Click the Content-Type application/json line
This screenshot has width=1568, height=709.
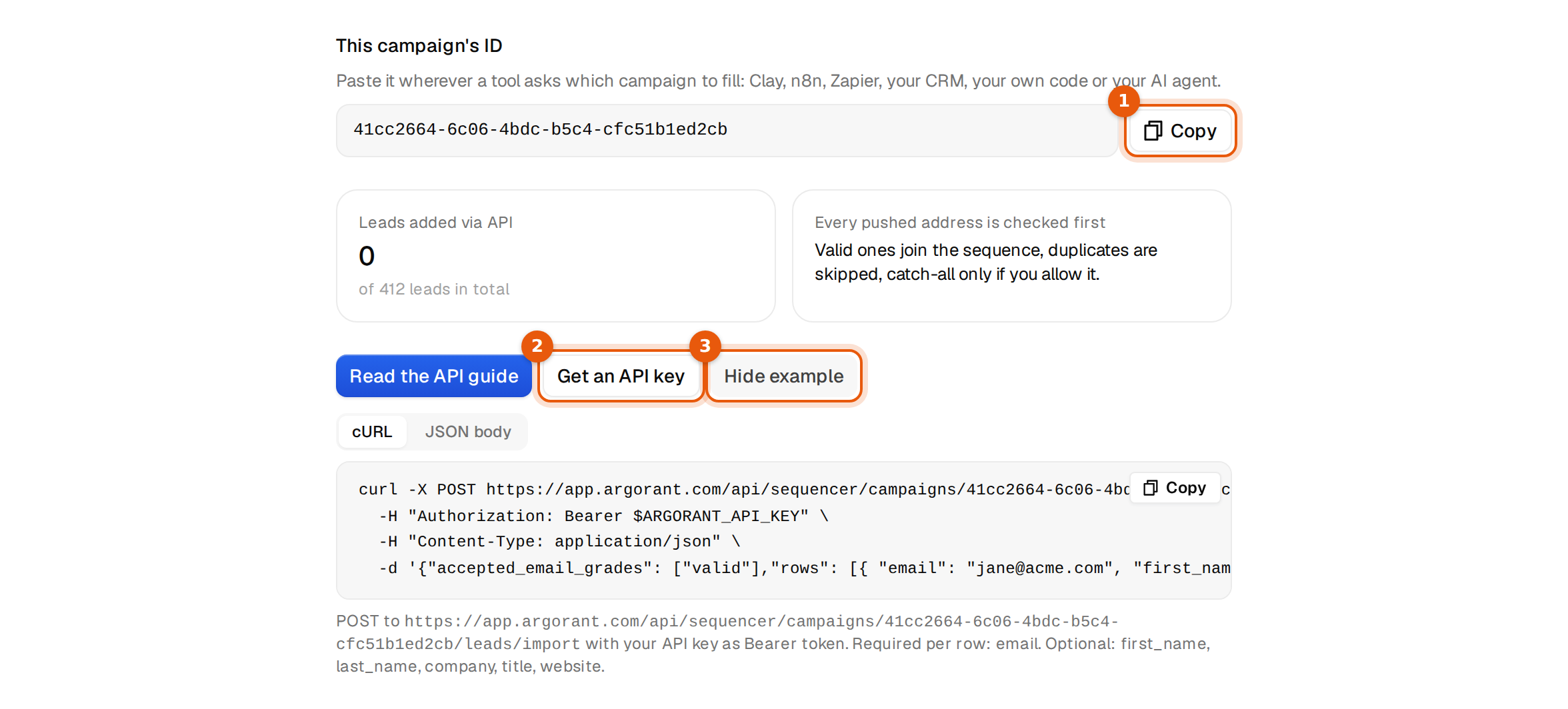(x=559, y=541)
